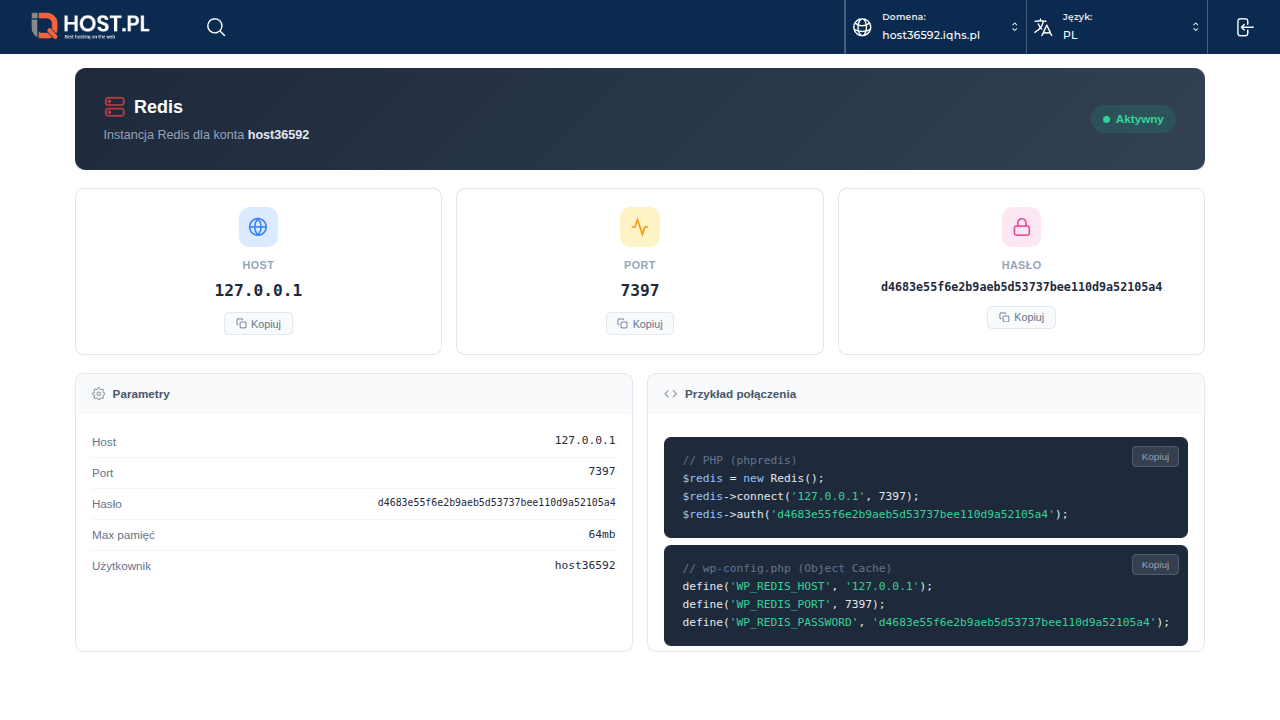The image size is (1280, 720).
Task: Click the Max pamięć row label
Action: [x=123, y=535]
